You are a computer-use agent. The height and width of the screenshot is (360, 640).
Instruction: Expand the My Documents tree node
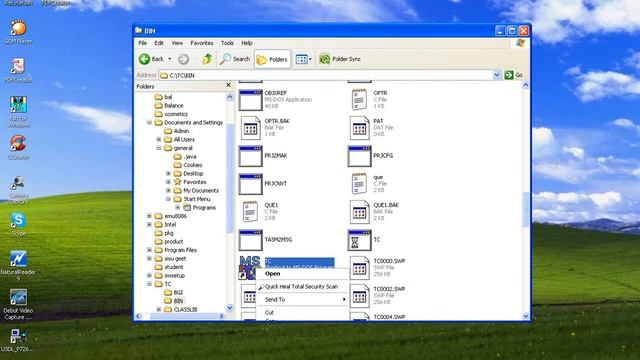(168, 190)
